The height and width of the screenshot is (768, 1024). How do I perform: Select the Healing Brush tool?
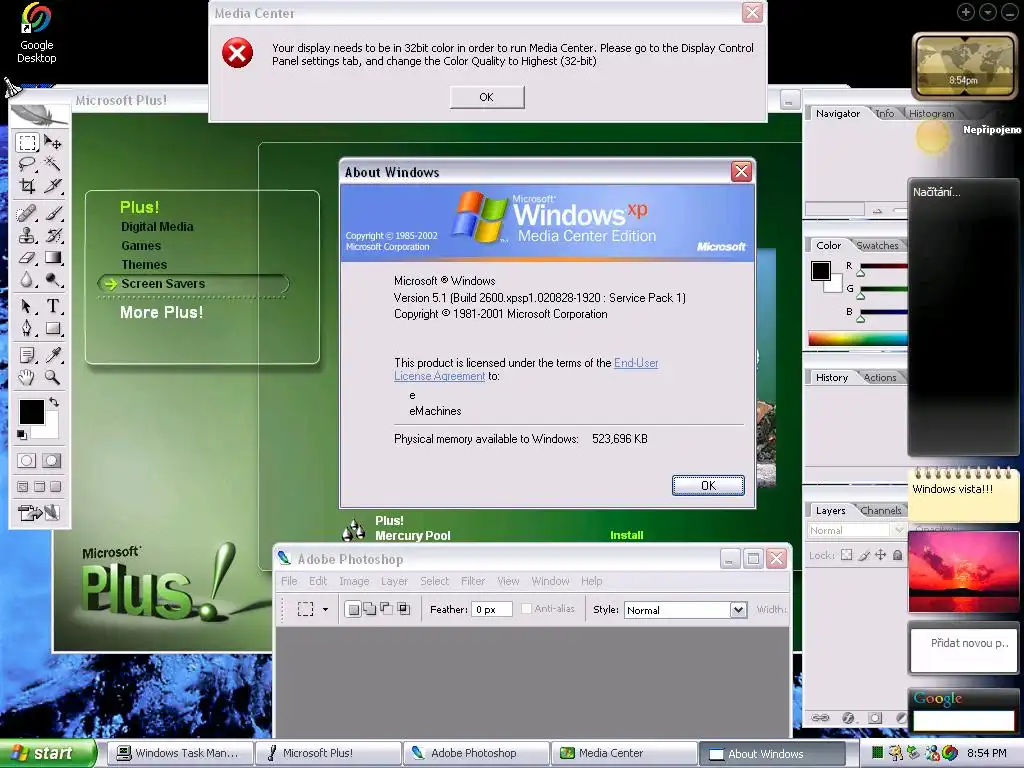[27, 214]
